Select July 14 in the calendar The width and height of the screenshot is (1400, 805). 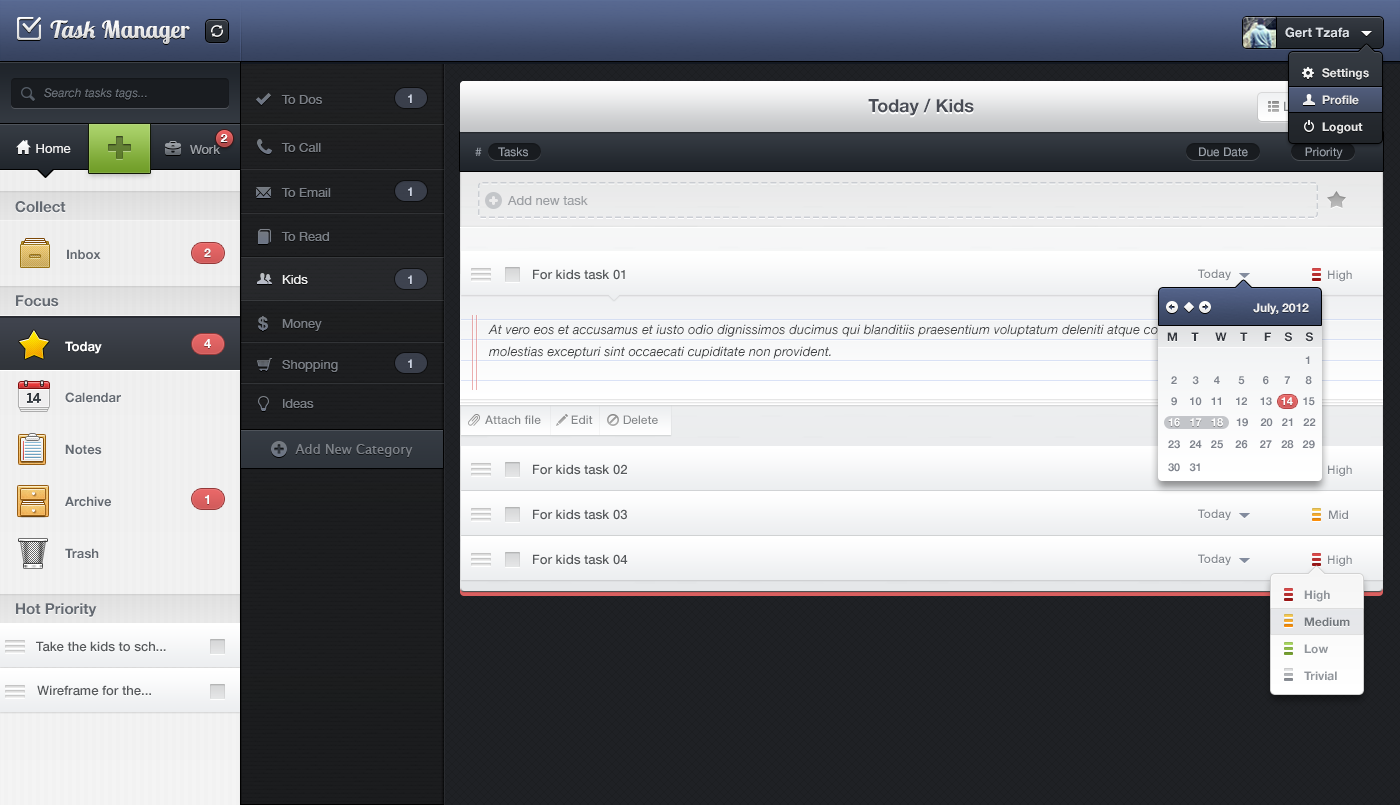click(1287, 401)
